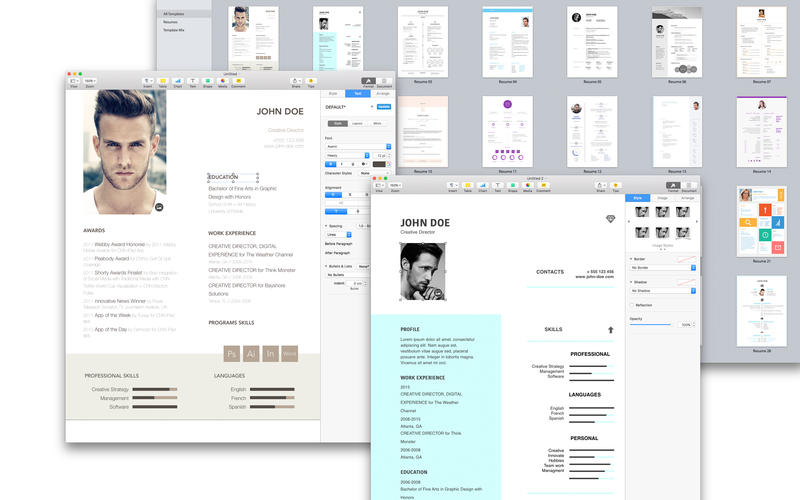Click upward arrow icon beside SKILLS
Screen dimensions: 800x500
pyautogui.click(x=611, y=330)
